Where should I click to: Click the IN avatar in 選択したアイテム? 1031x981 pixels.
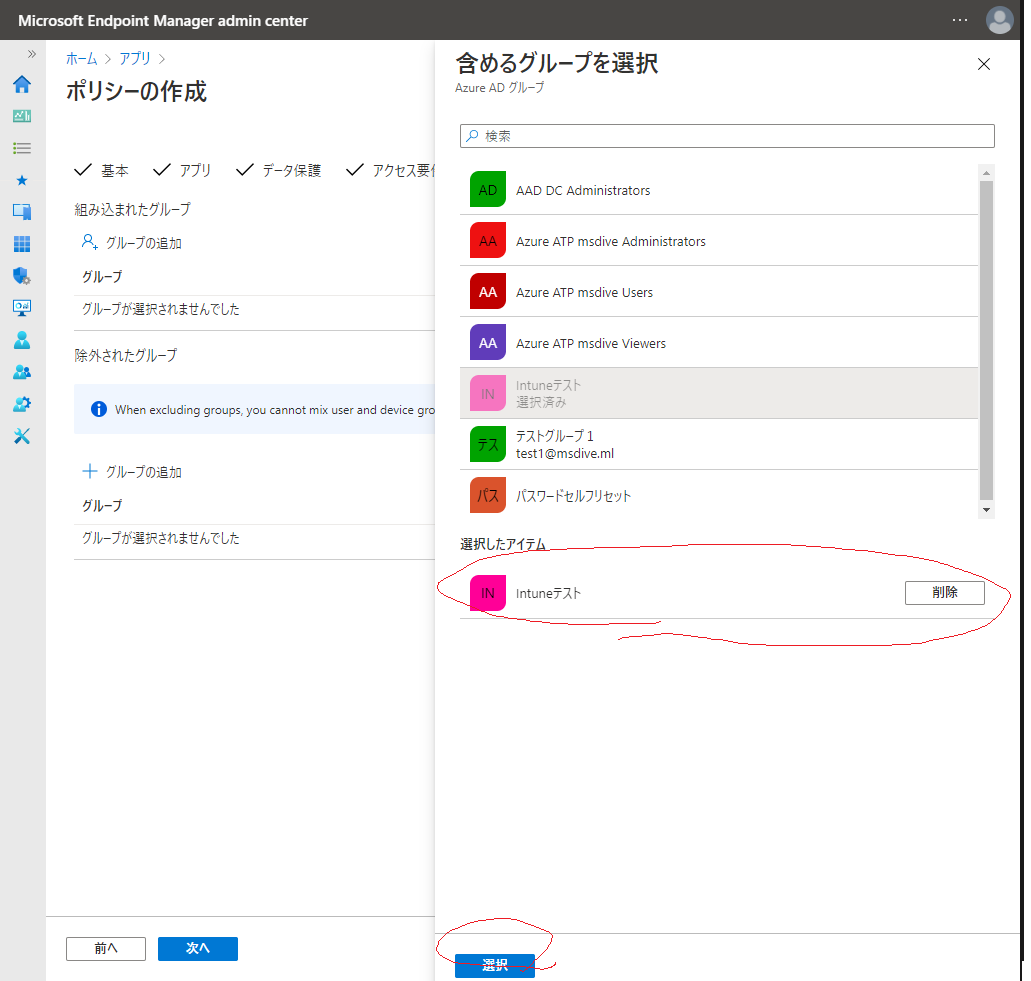tap(488, 593)
